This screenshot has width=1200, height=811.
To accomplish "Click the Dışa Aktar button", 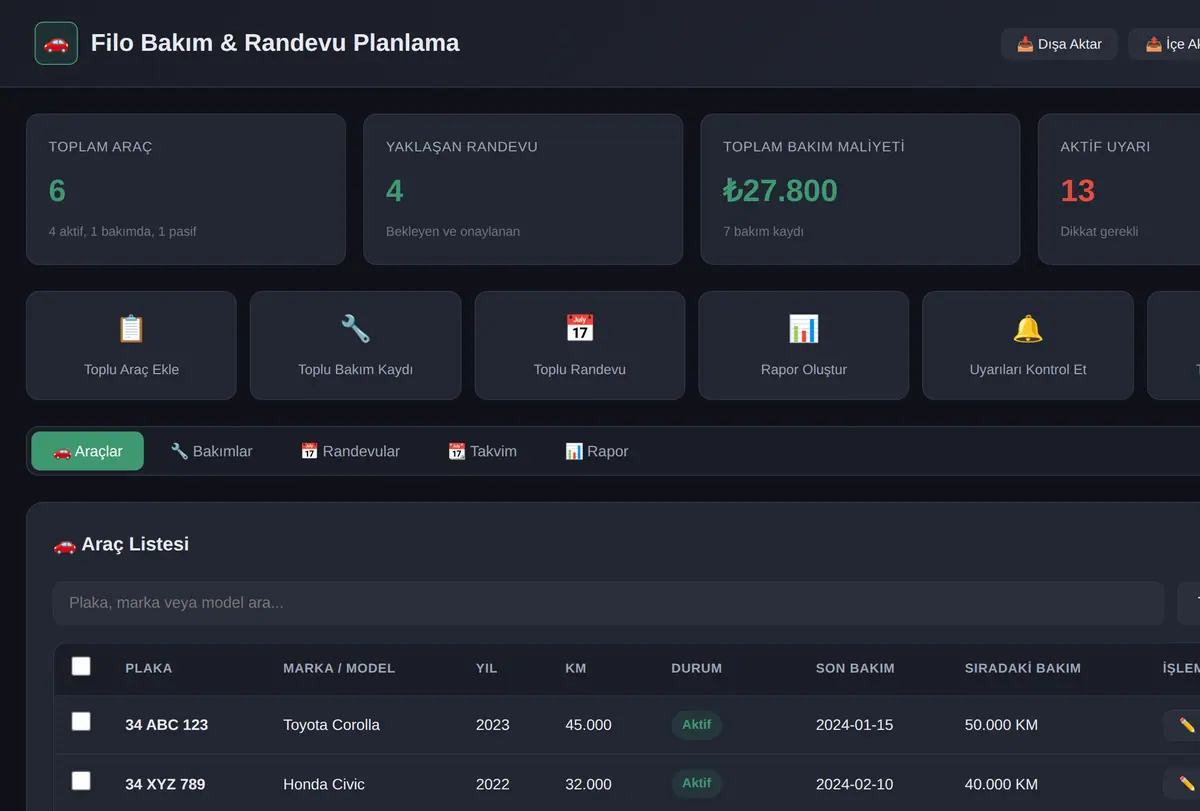I will (x=1059, y=44).
